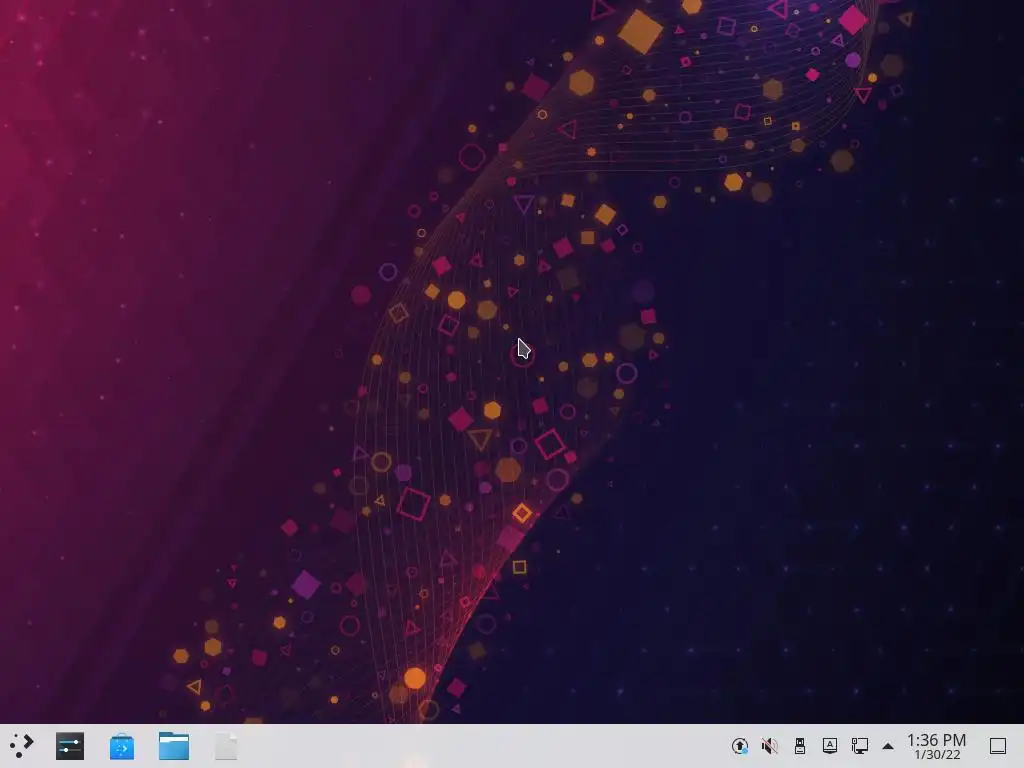Click the Show Desktop button
This screenshot has width=1024, height=768.
(x=998, y=746)
